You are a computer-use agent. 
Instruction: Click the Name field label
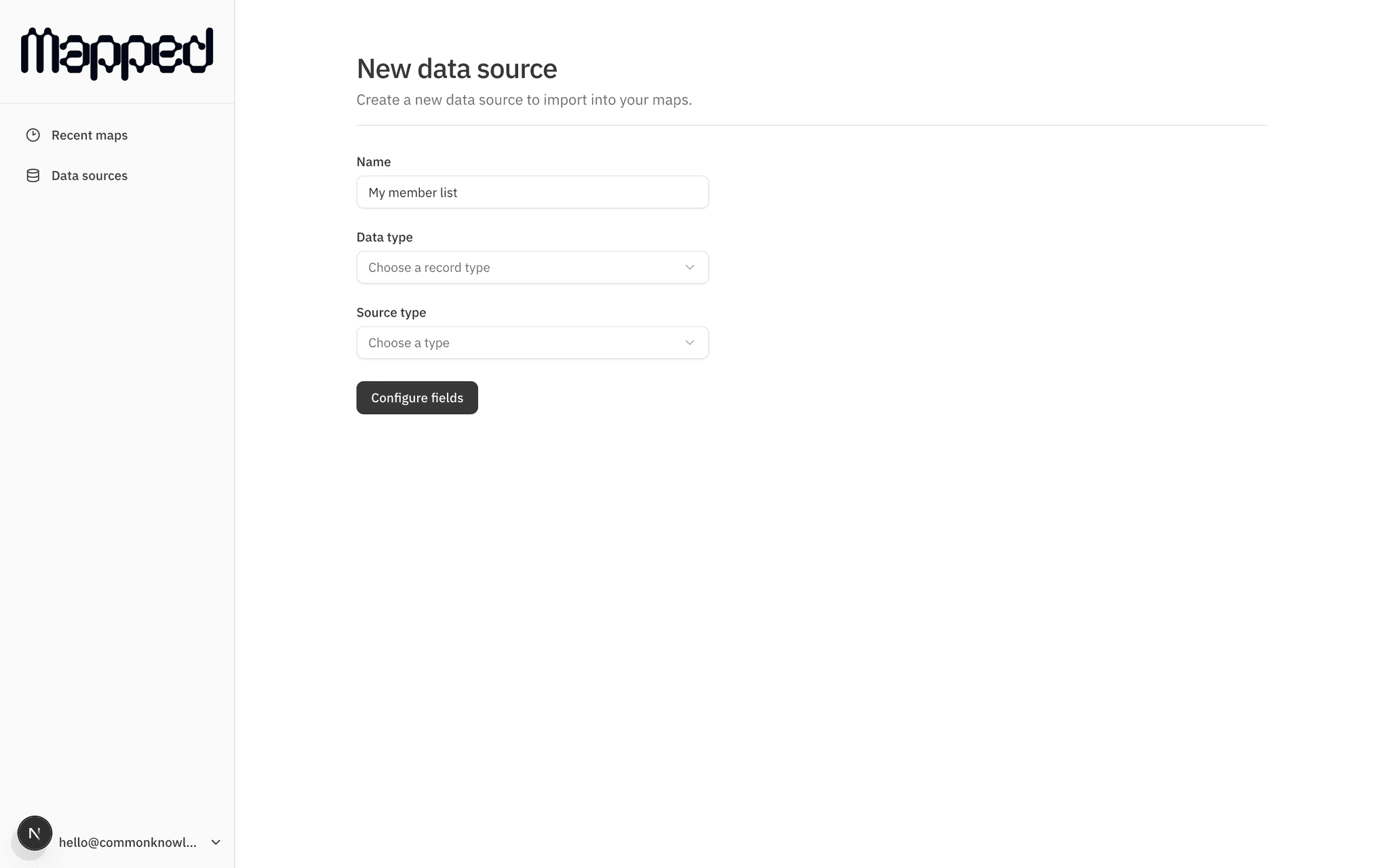374,161
